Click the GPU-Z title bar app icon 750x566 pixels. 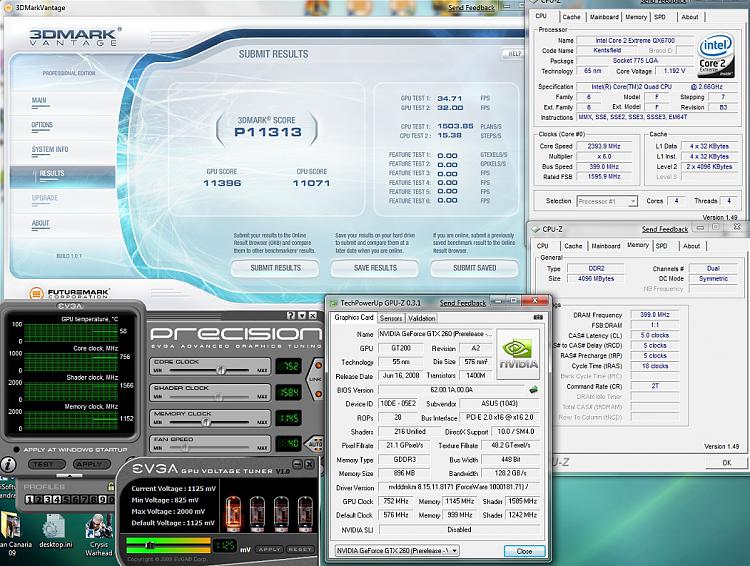point(333,302)
